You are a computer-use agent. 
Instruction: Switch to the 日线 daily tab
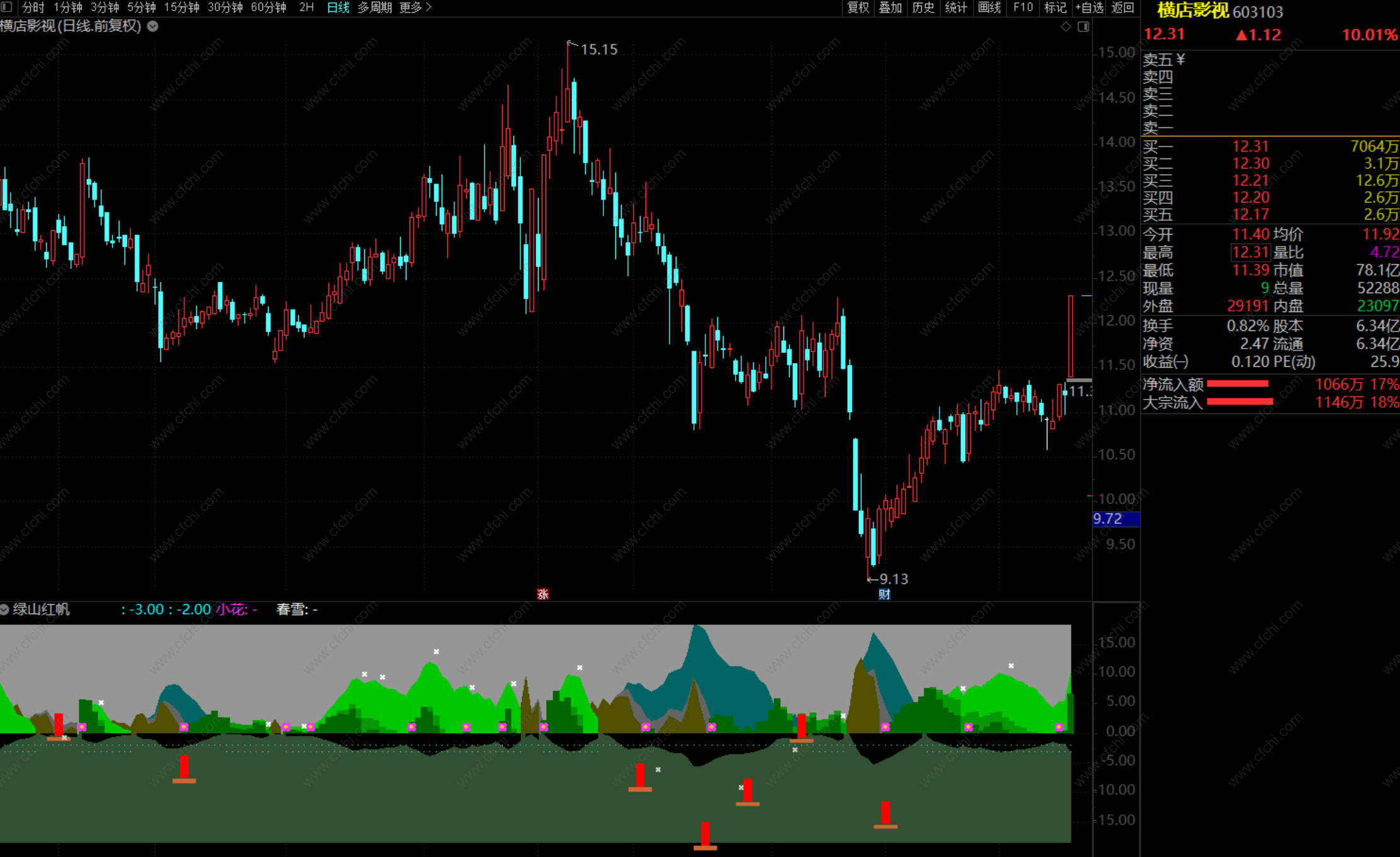click(338, 8)
